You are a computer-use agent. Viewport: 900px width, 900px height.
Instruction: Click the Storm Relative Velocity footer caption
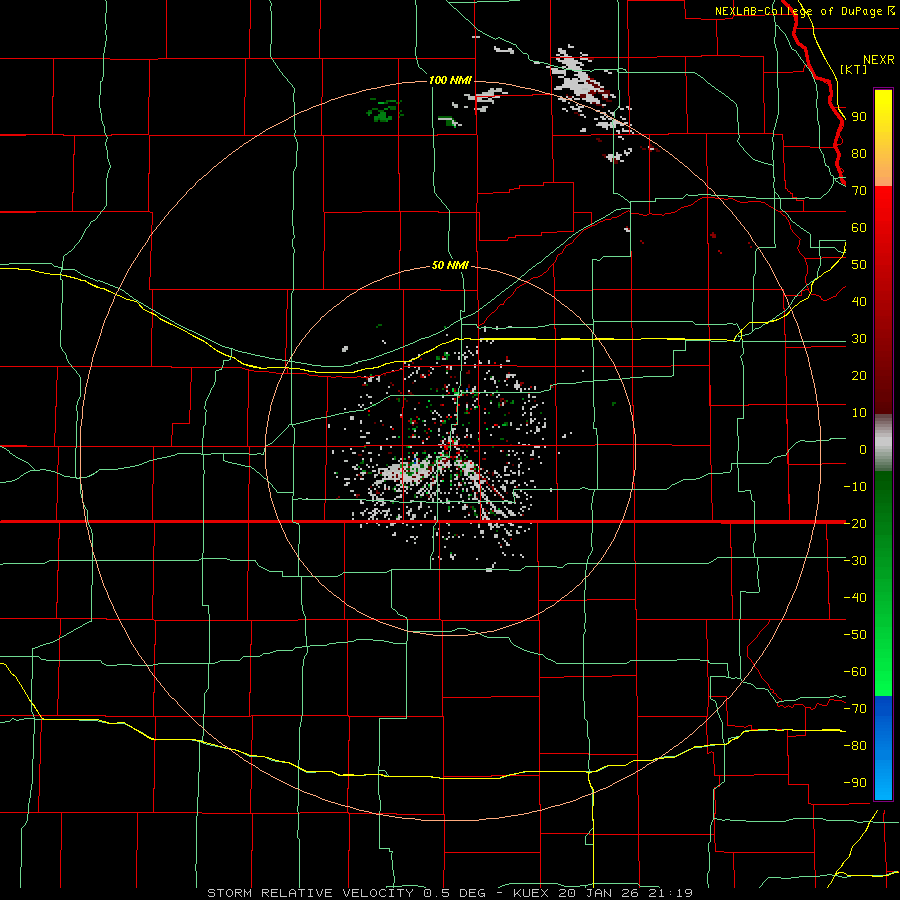pyautogui.click(x=449, y=893)
